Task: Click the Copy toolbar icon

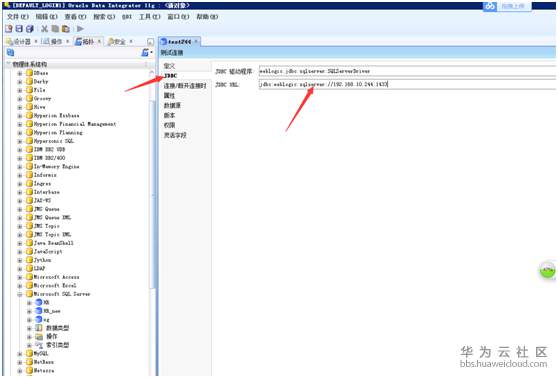Action: click(x=55, y=29)
